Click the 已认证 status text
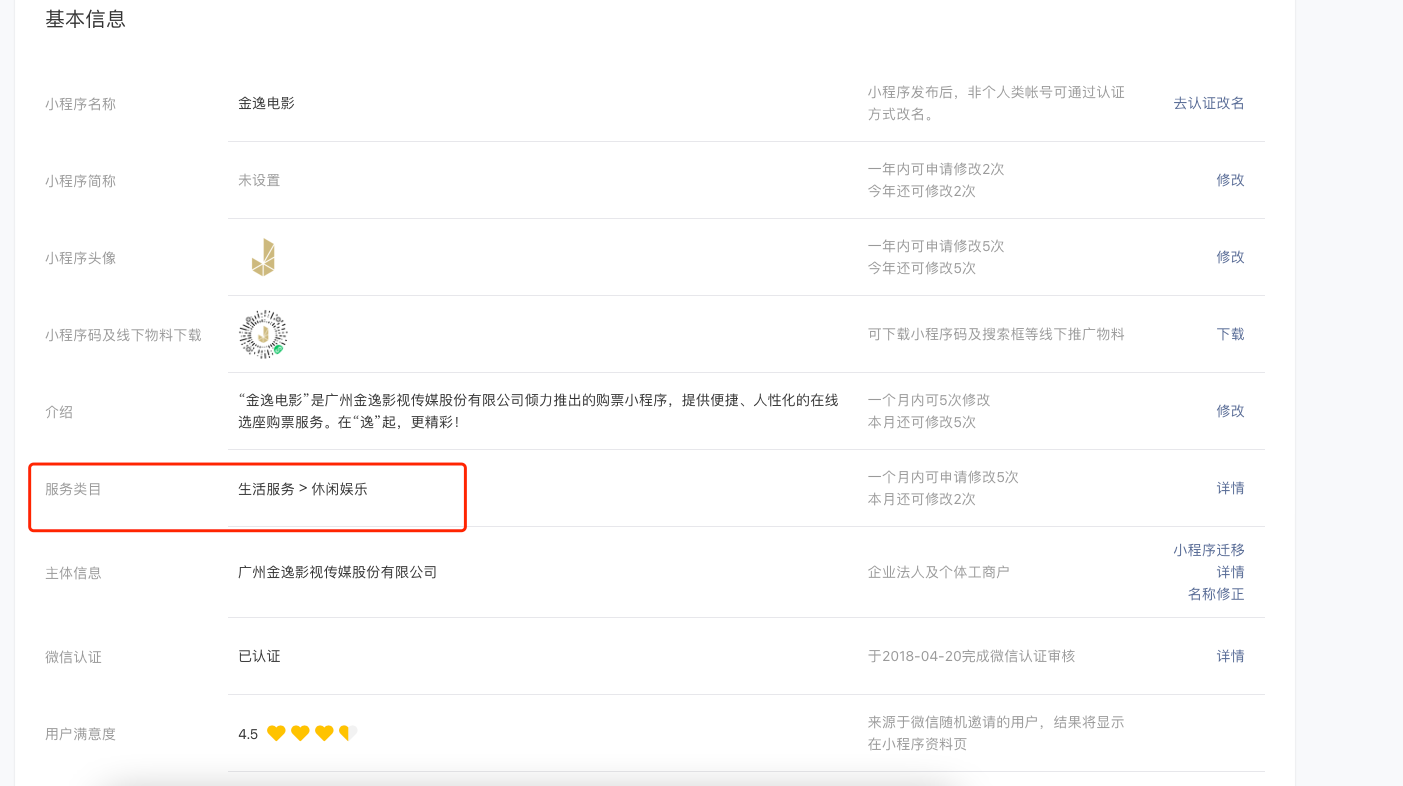 (x=259, y=657)
